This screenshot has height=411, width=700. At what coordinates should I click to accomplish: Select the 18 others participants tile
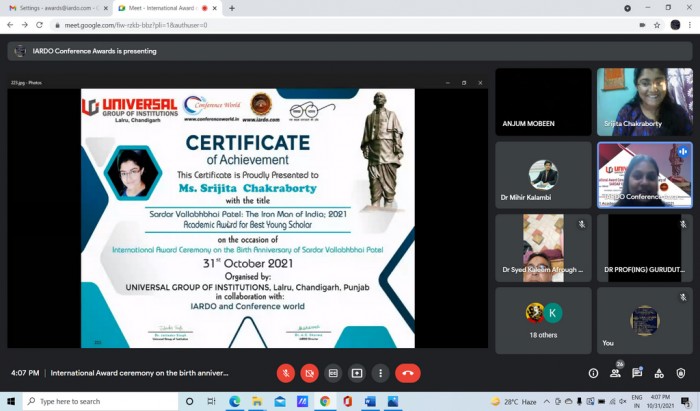coord(543,320)
